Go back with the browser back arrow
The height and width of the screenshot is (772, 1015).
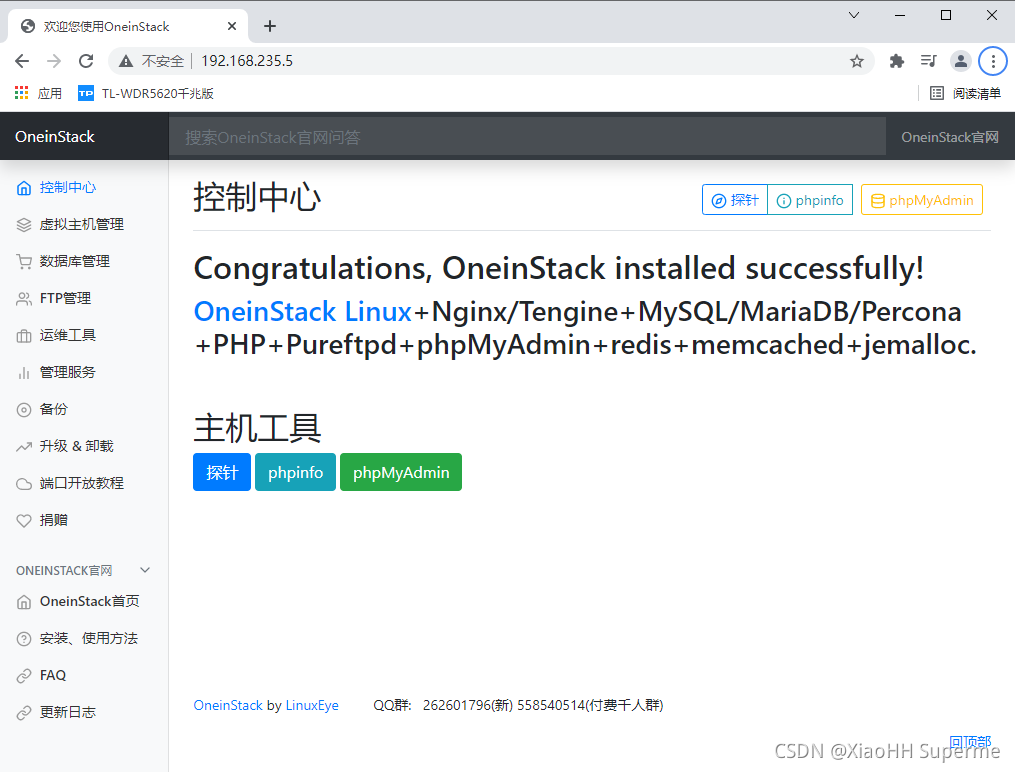[22, 61]
